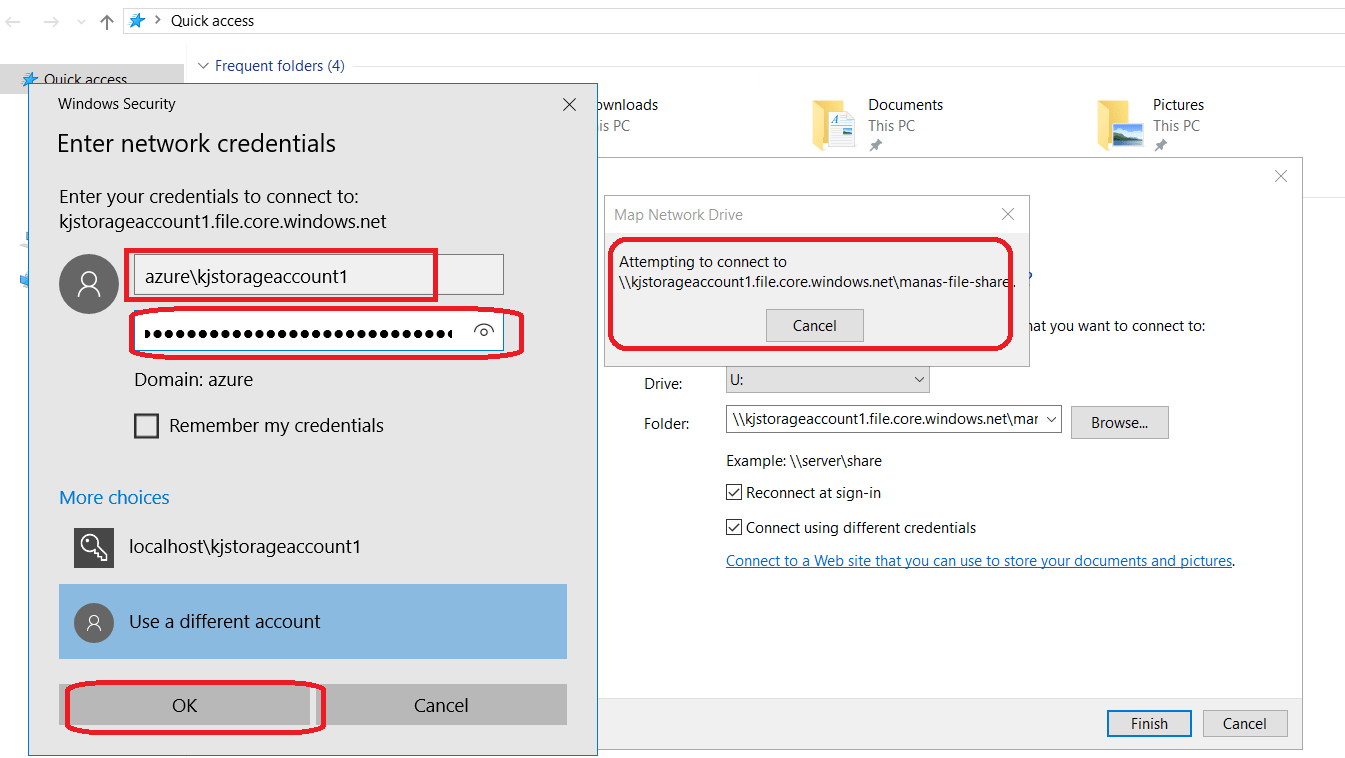Open the Drive letter U: dropdown
Screen dimensions: 1345x758
tap(828, 380)
